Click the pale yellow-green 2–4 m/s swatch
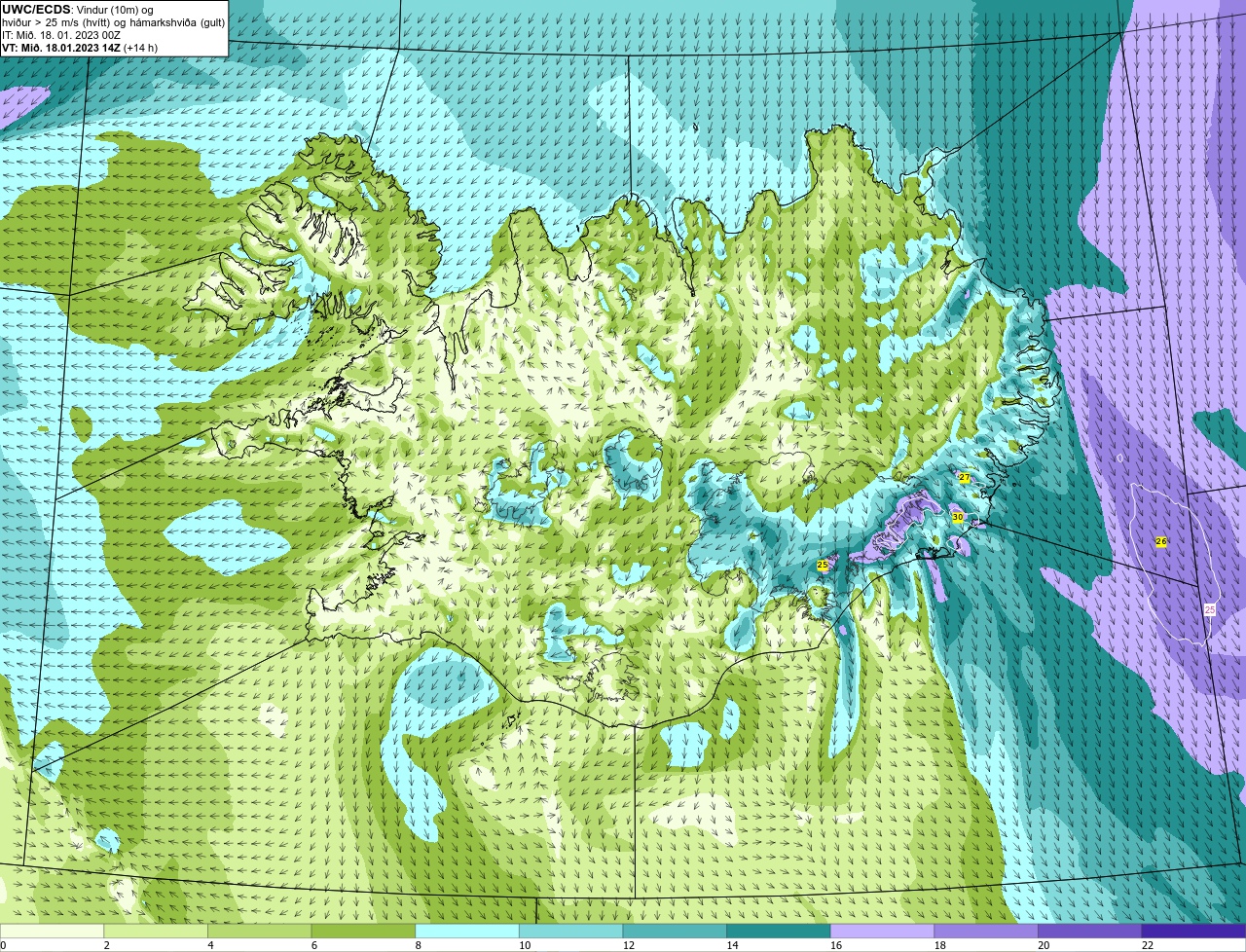The height and width of the screenshot is (952, 1246). pyautogui.click(x=156, y=931)
